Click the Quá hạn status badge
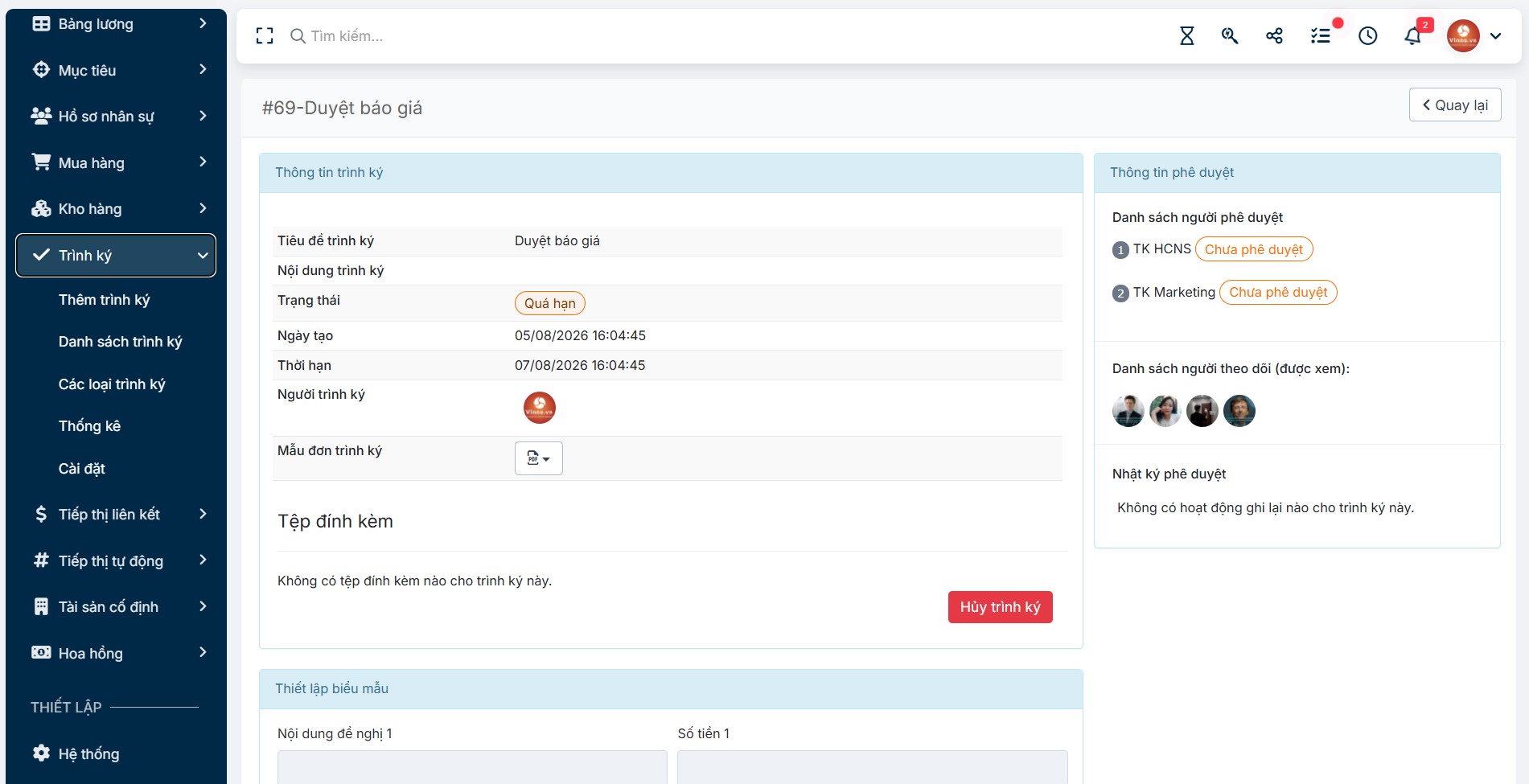 [550, 303]
